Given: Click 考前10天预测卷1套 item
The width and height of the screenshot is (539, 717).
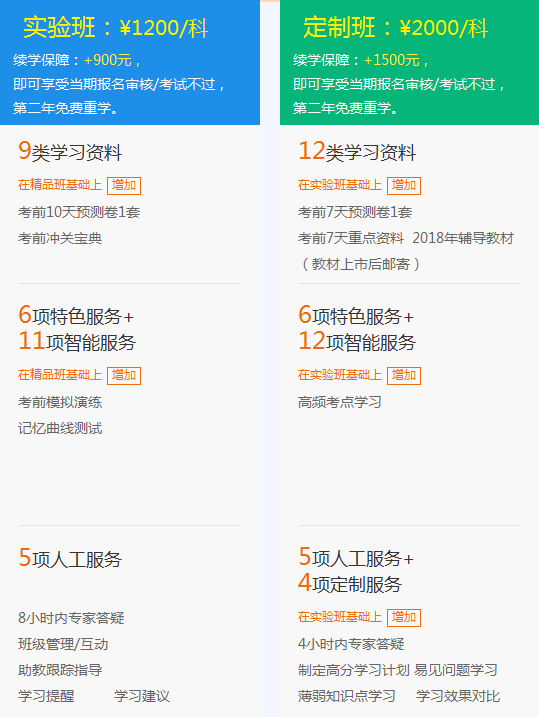Looking at the screenshot, I should (x=79, y=212).
